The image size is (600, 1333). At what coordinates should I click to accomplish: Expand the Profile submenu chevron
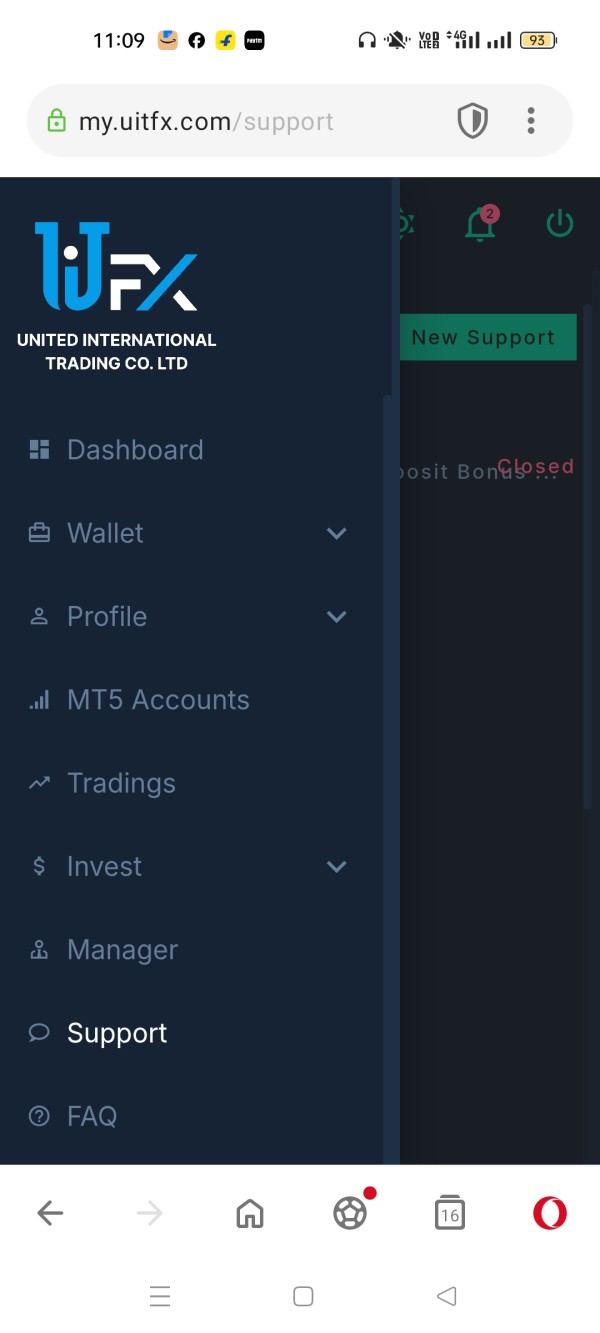(x=337, y=616)
